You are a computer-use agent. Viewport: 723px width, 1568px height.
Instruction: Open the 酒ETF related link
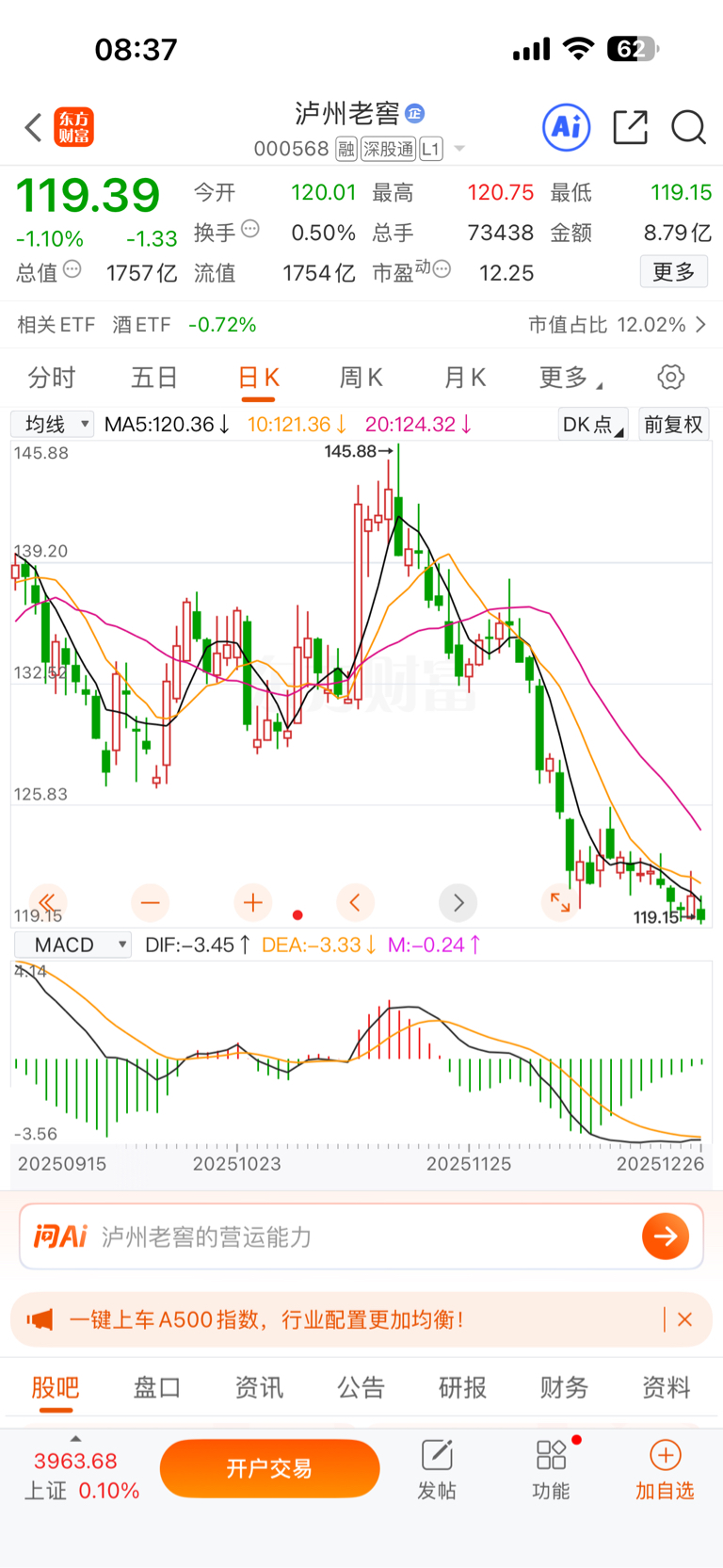141,325
